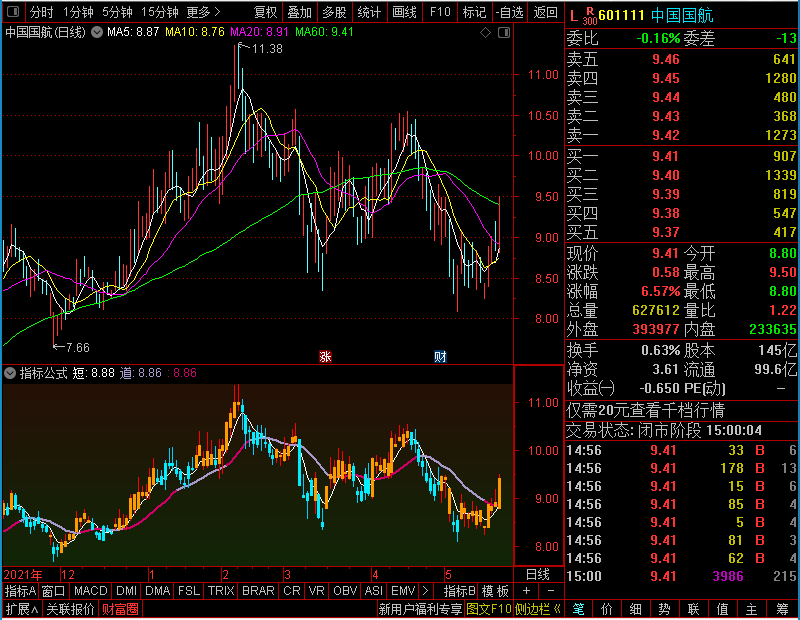Select the 势 trend tab
Viewport: 800px width, 620px height.
[665, 609]
